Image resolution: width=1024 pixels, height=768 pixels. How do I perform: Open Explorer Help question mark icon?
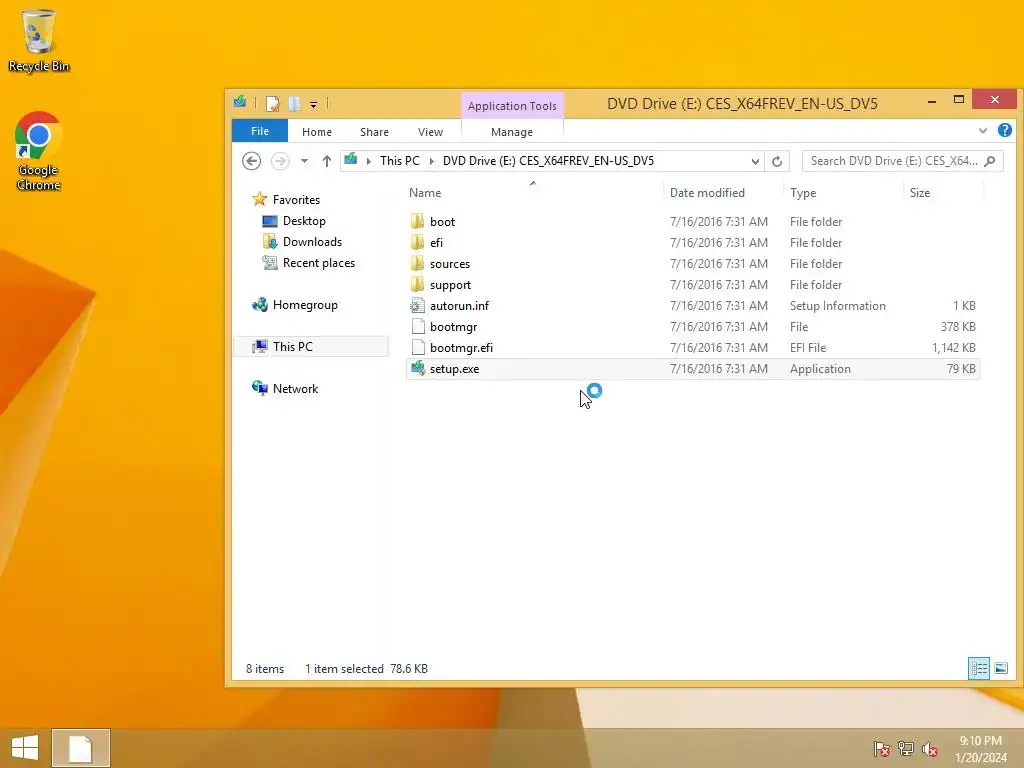coord(1004,130)
